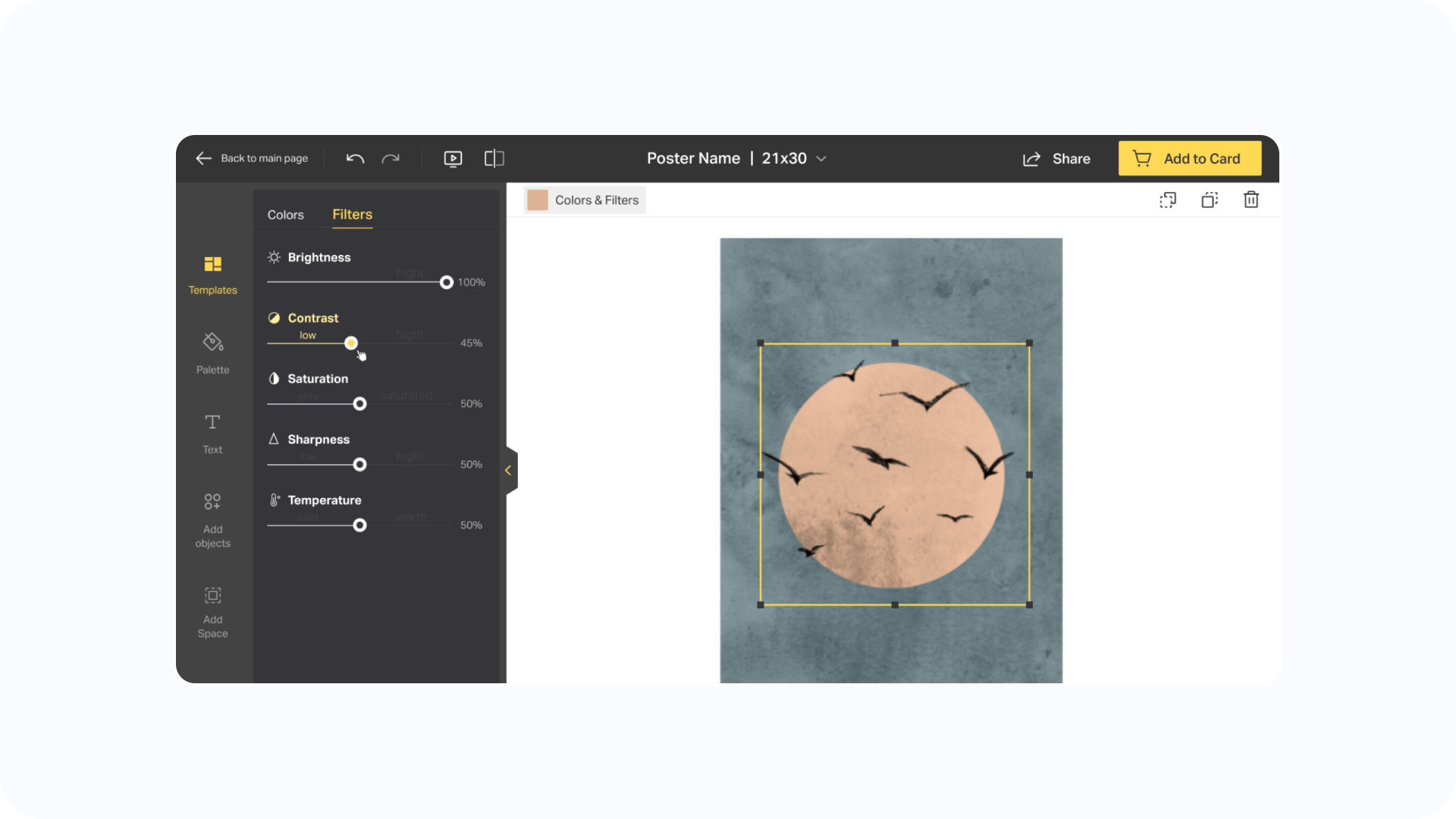
Task: Switch to the Filters tab
Action: (x=352, y=215)
